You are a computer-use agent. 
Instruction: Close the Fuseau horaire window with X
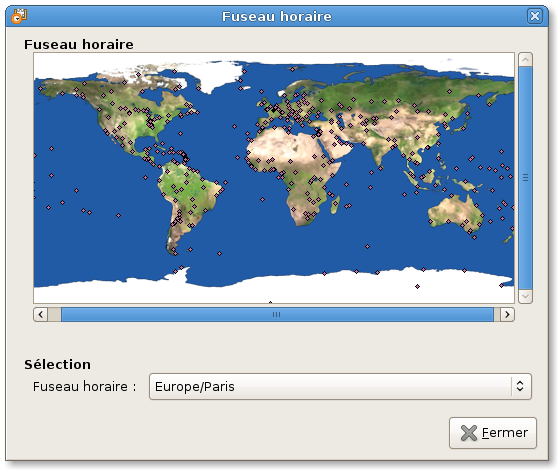(x=535, y=16)
